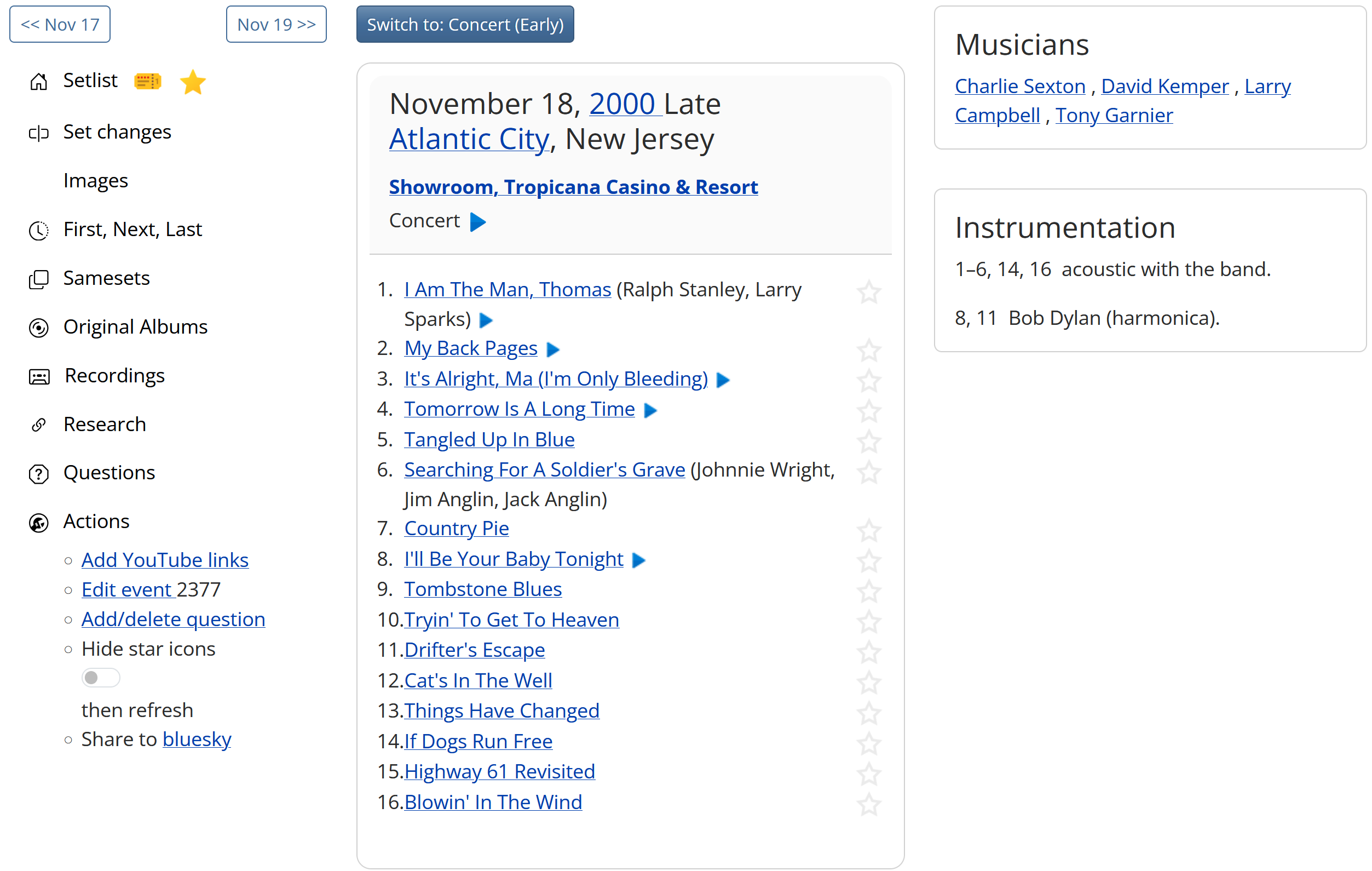1372x871 pixels.
Task: Click the Samesets copy icon
Action: click(39, 279)
